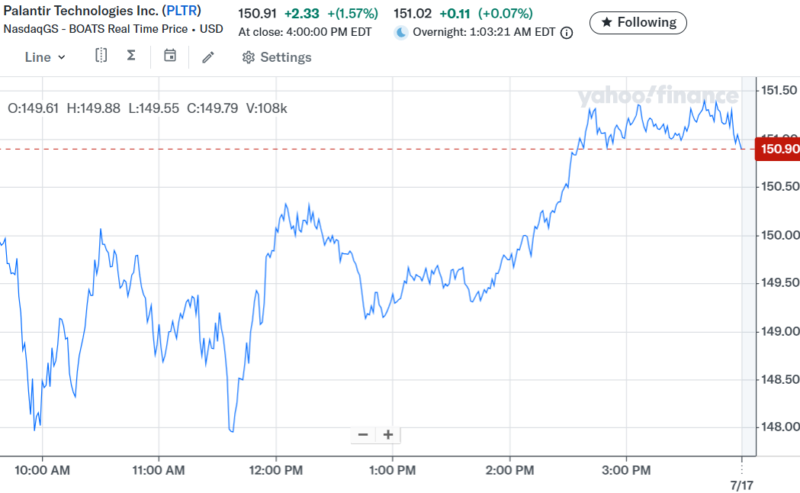Click the 10:00 AM time axis label
The height and width of the screenshot is (493, 800).
pos(43,469)
